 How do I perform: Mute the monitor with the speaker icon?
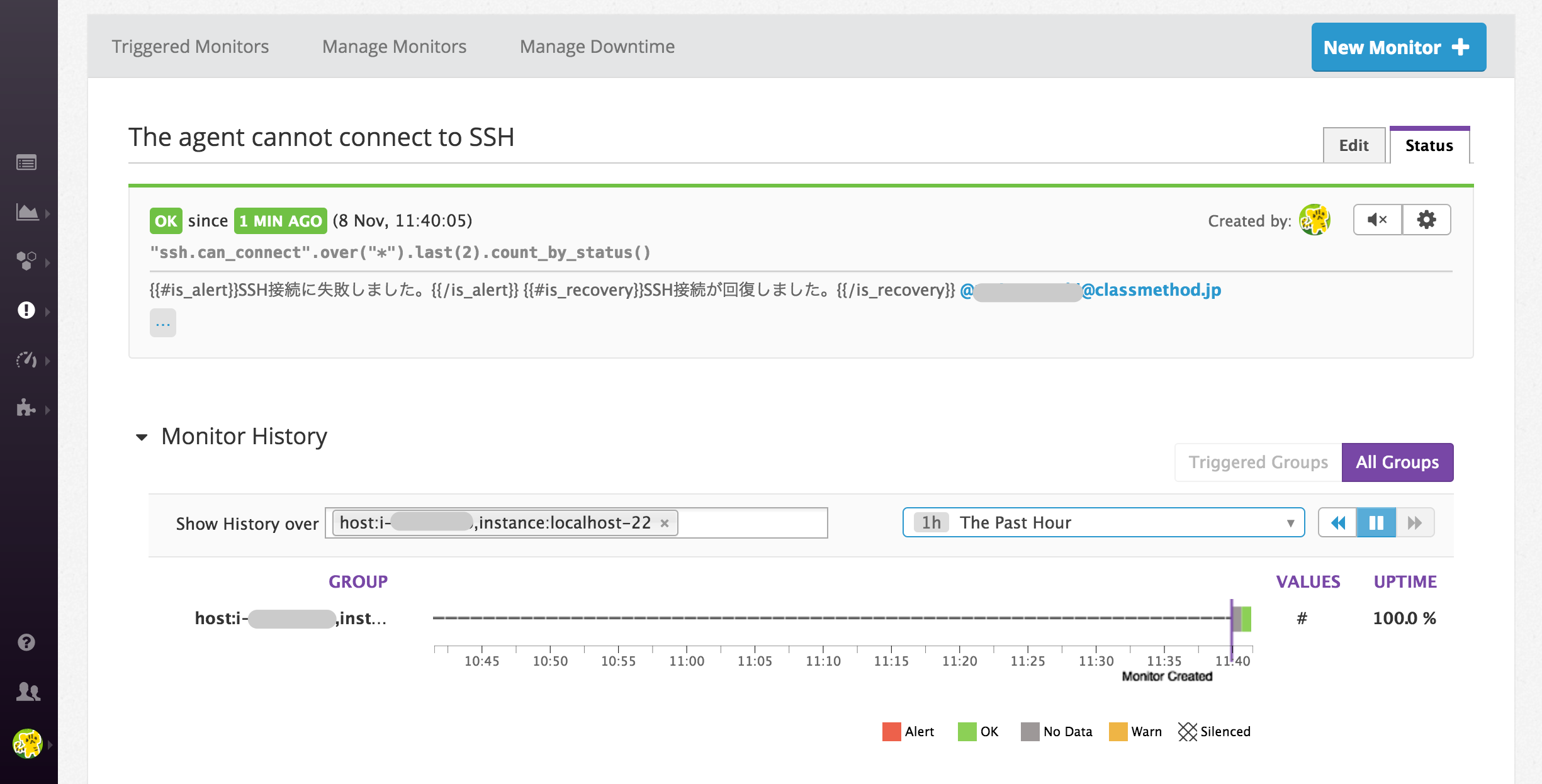tap(1377, 220)
